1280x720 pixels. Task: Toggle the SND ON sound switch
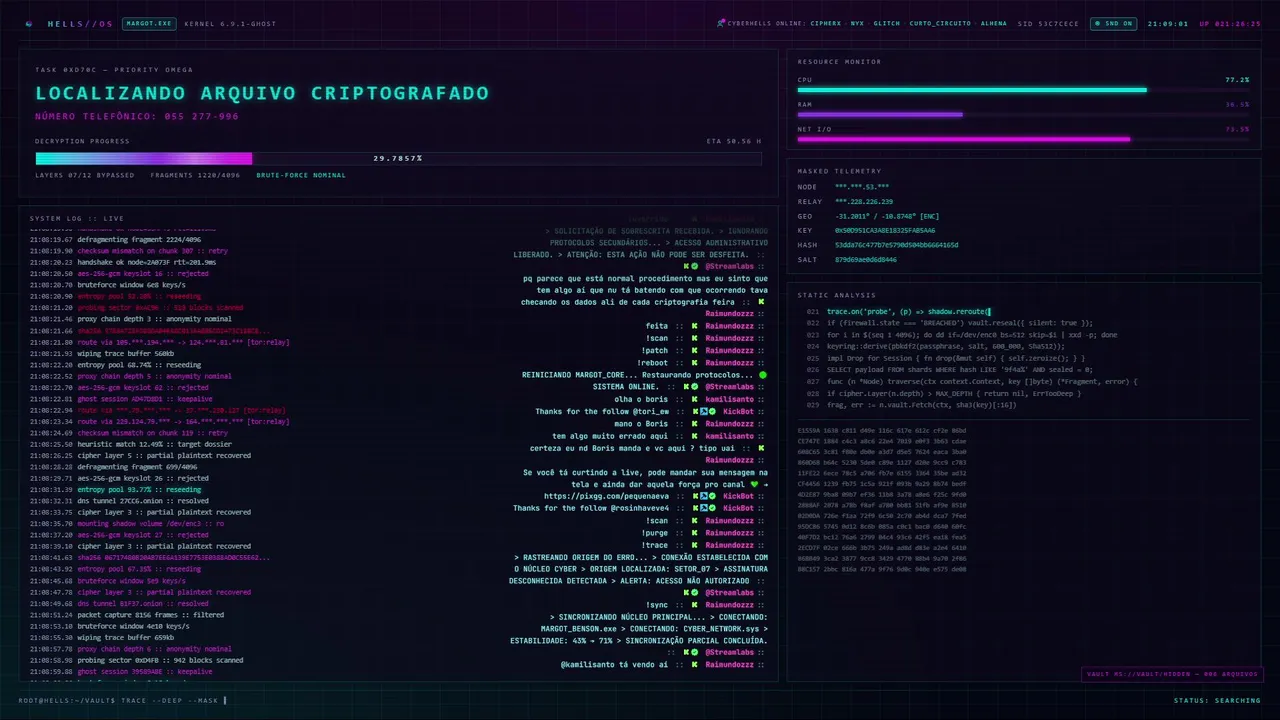coord(1113,23)
